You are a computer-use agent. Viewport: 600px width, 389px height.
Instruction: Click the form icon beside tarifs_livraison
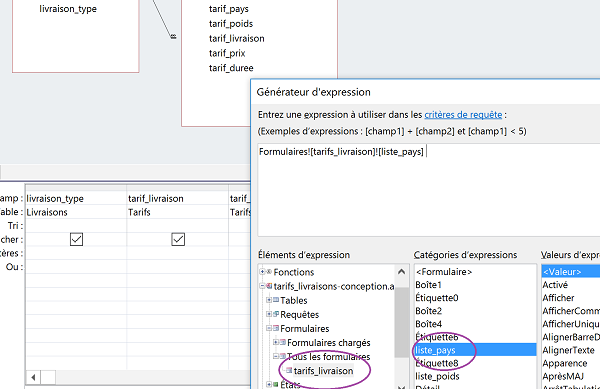point(289,370)
